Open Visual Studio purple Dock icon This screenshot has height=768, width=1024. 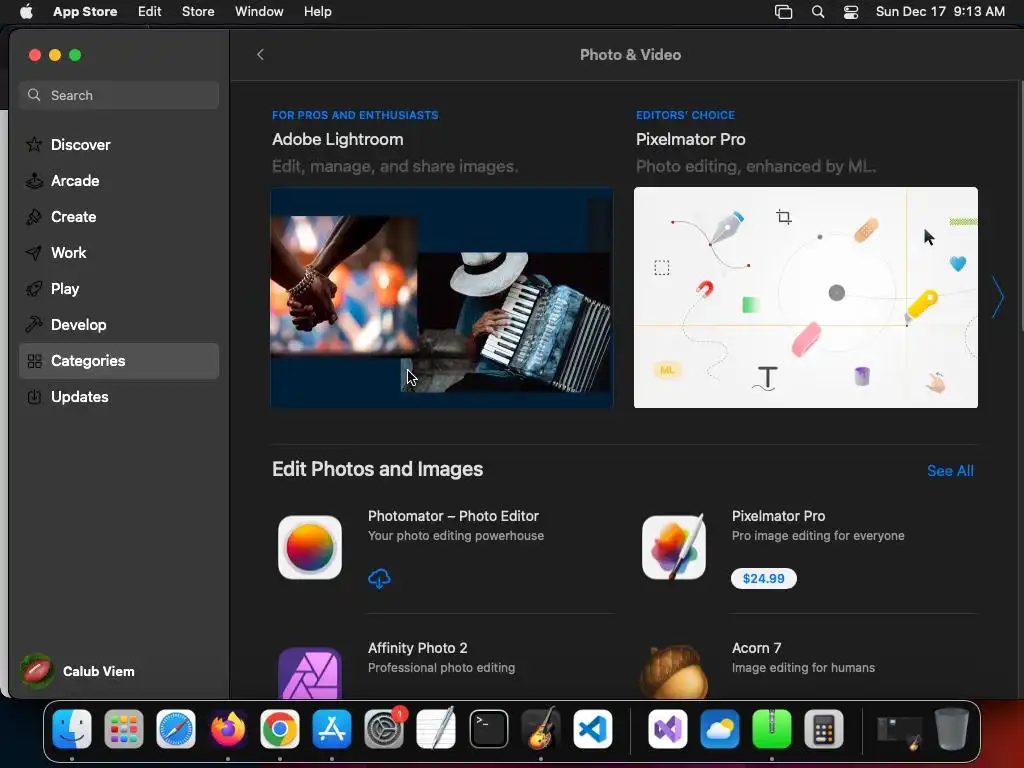pos(667,728)
